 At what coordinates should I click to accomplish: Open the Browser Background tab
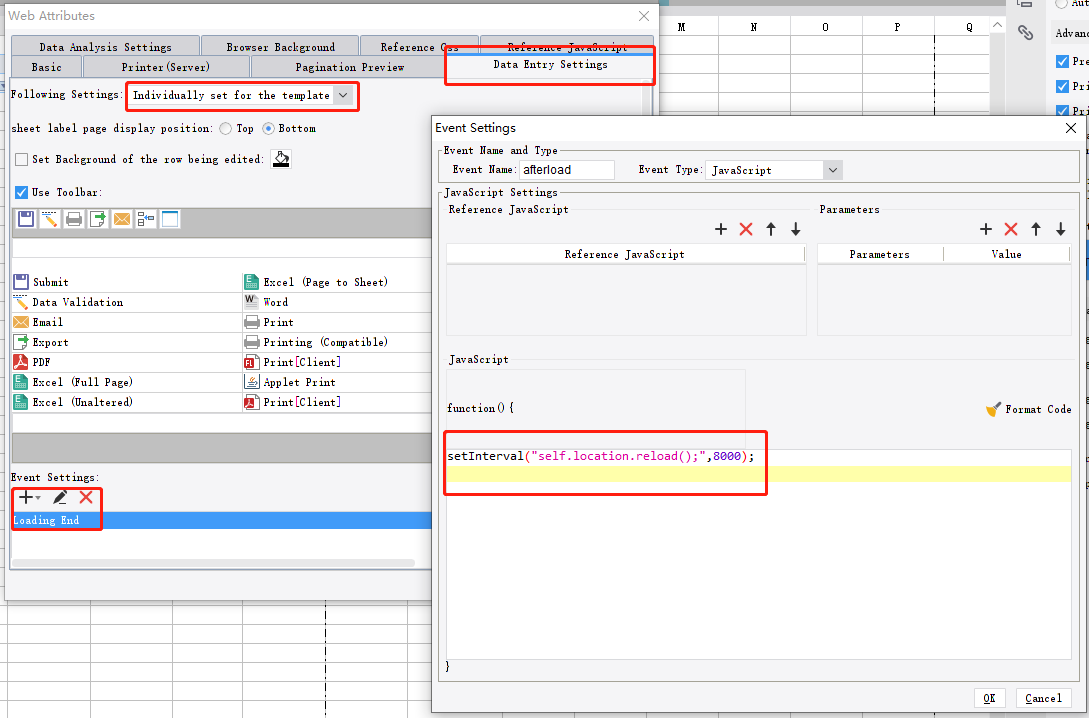pyautogui.click(x=281, y=47)
